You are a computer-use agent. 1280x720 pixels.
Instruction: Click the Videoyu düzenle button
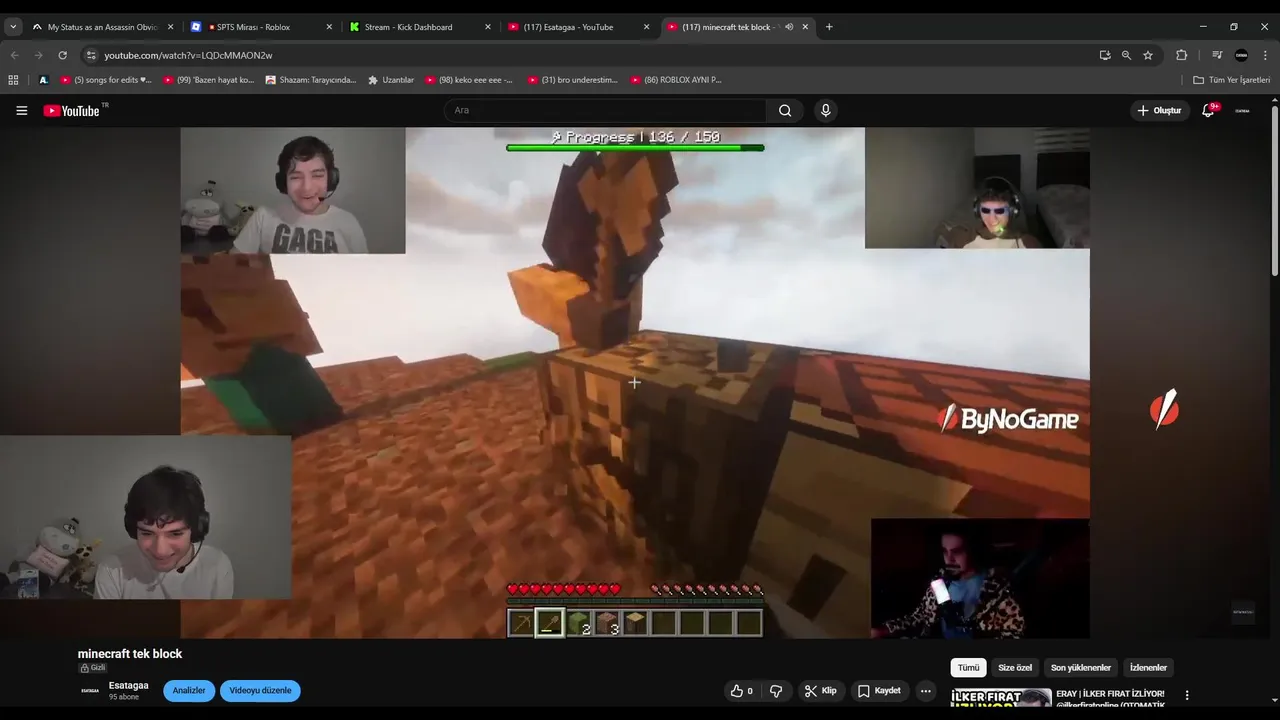(260, 691)
